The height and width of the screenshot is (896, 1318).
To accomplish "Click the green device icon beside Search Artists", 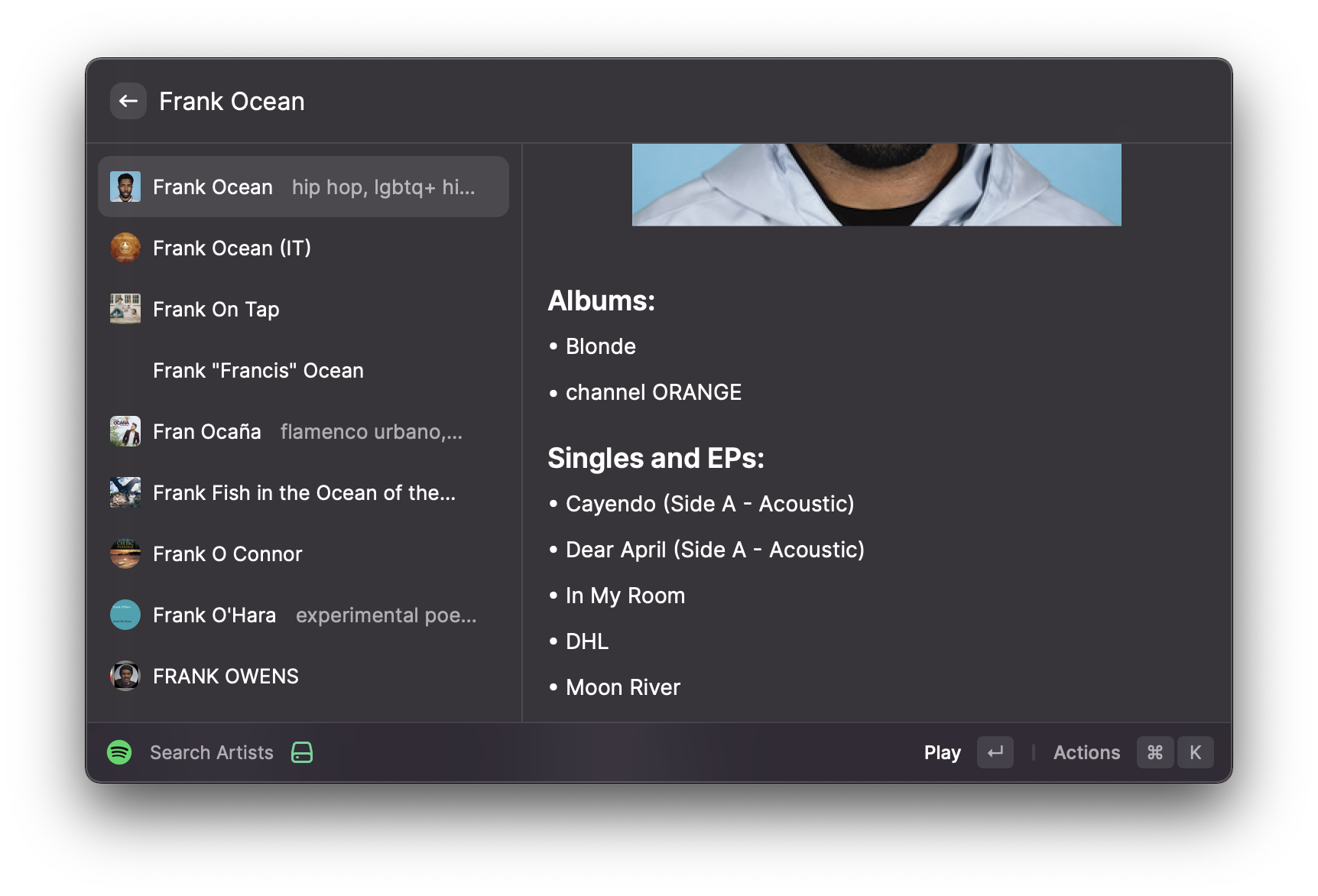I will click(x=302, y=752).
